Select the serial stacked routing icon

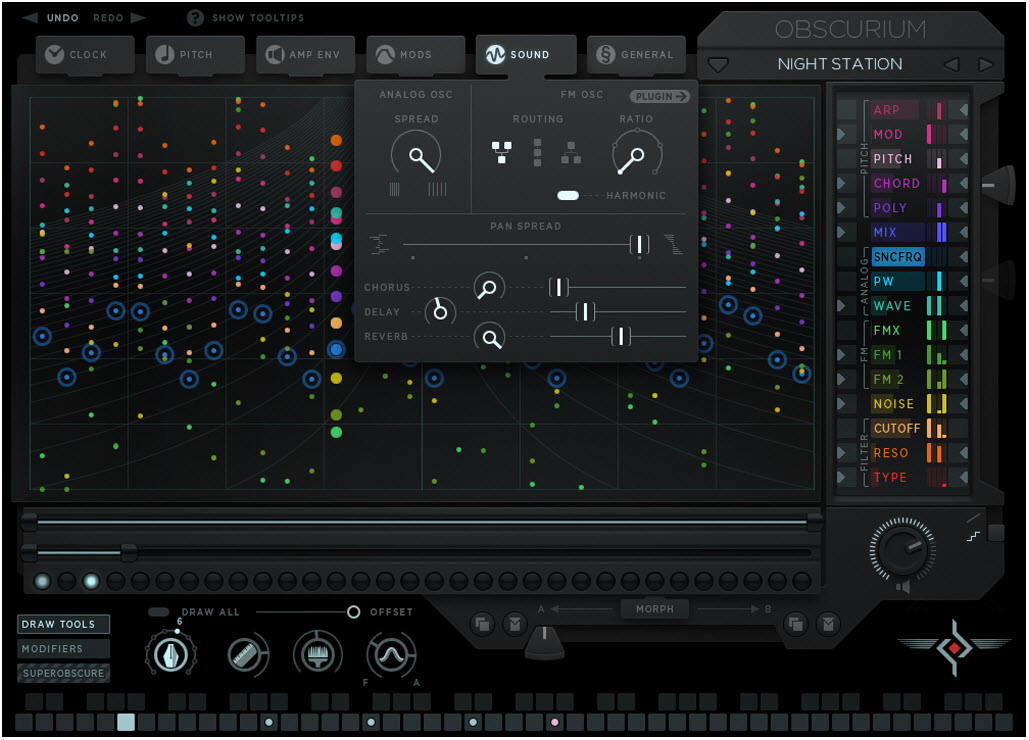[x=537, y=152]
